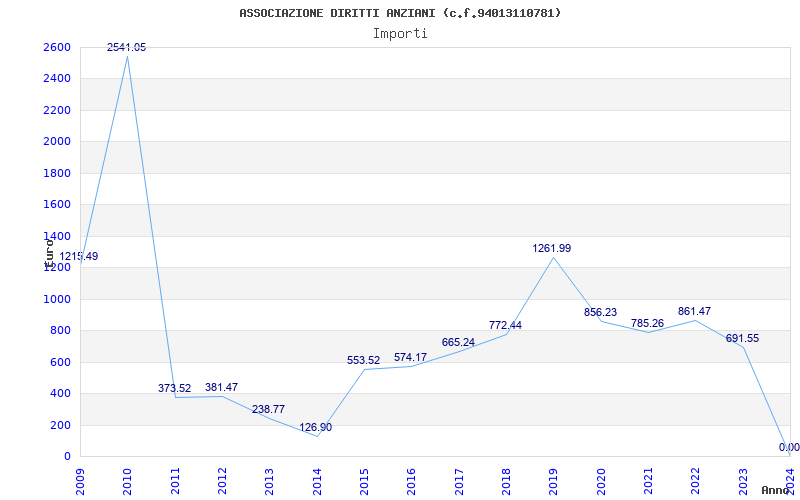Viewport: 800px width, 500px height.
Task: Select the 772.44 data label for 2018
Action: 505,325
